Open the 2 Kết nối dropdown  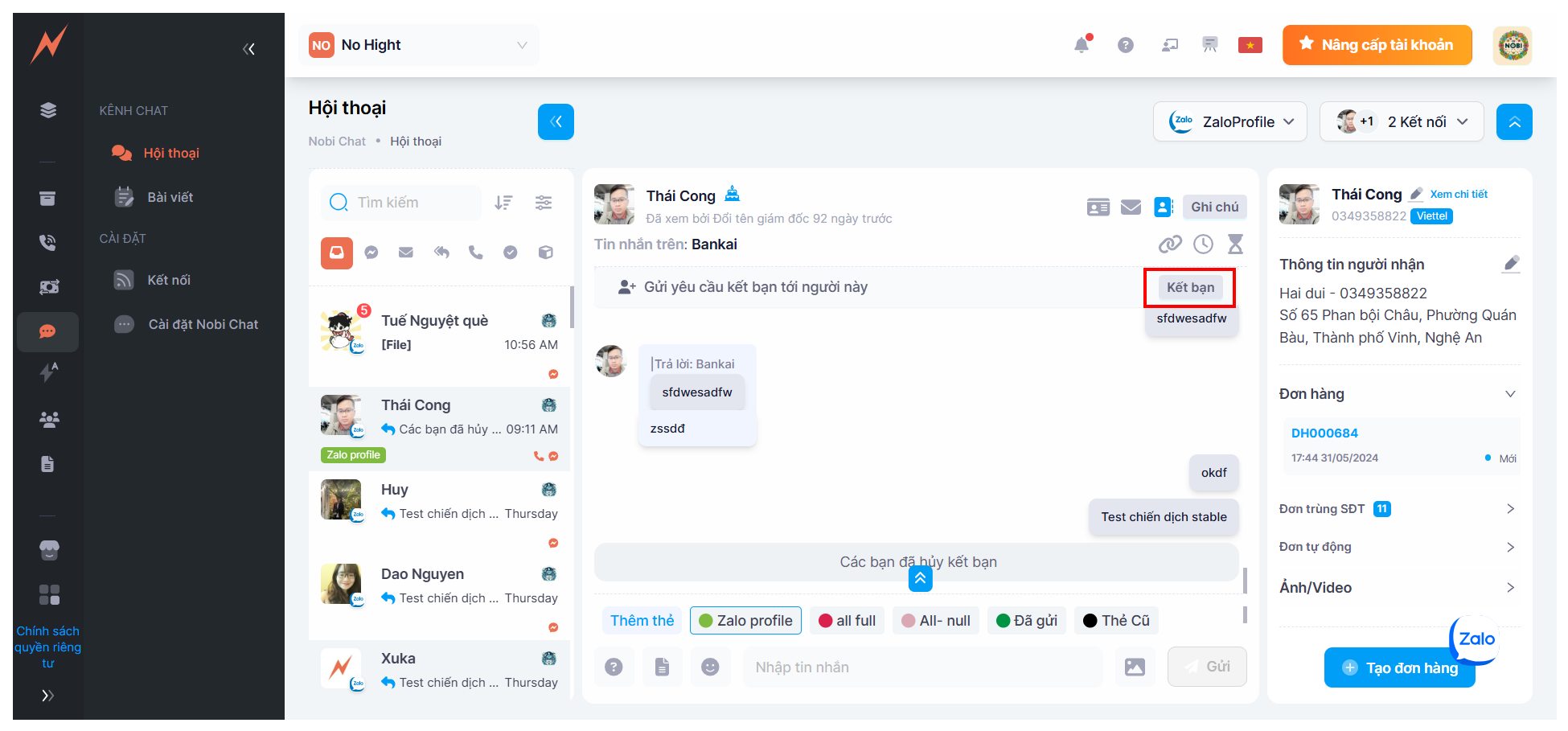point(1402,121)
